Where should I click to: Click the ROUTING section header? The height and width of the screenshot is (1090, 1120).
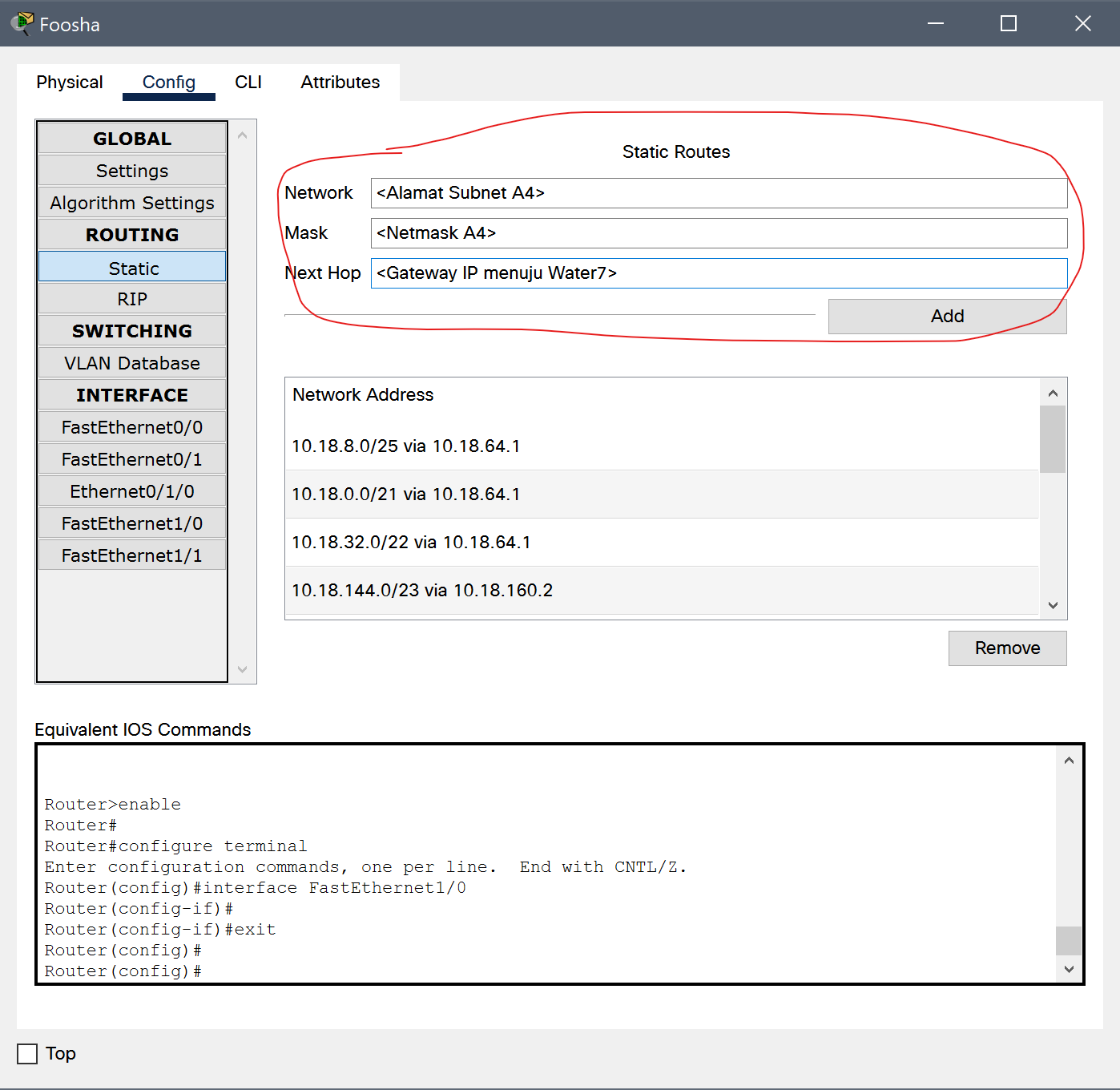[x=132, y=234]
